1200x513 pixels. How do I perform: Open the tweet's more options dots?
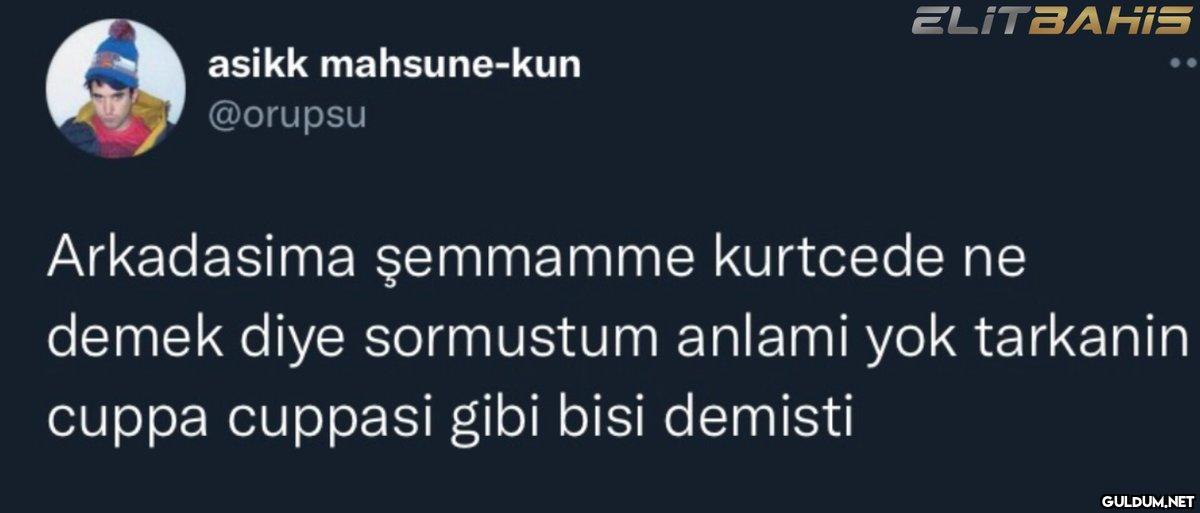pos(1182,62)
